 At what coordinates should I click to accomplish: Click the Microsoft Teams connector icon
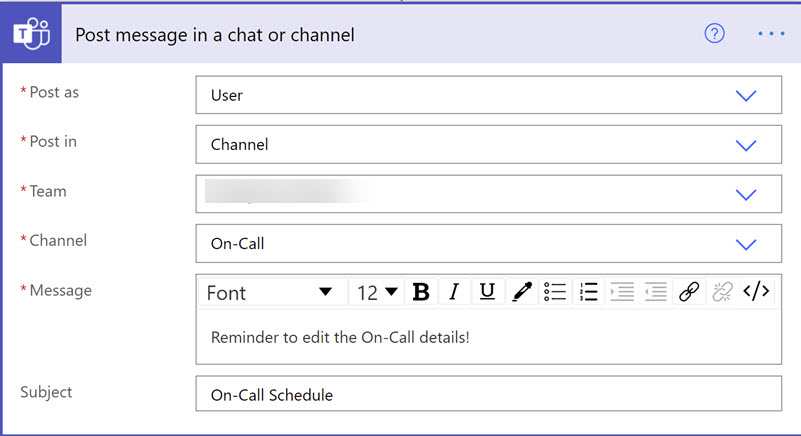click(x=31, y=34)
